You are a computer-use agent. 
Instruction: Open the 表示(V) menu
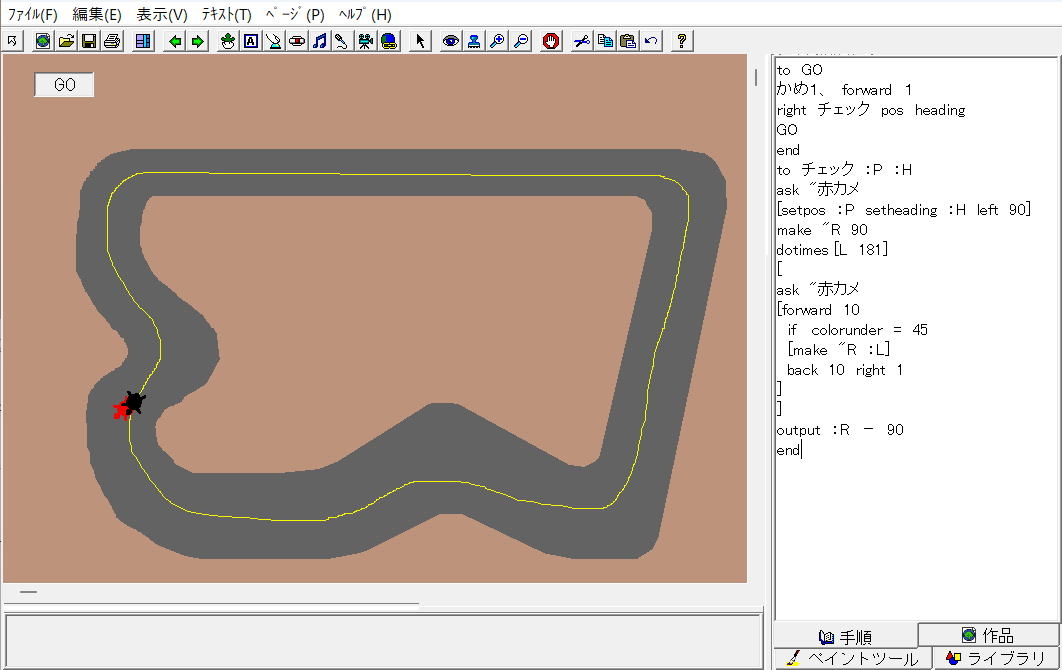coord(162,14)
